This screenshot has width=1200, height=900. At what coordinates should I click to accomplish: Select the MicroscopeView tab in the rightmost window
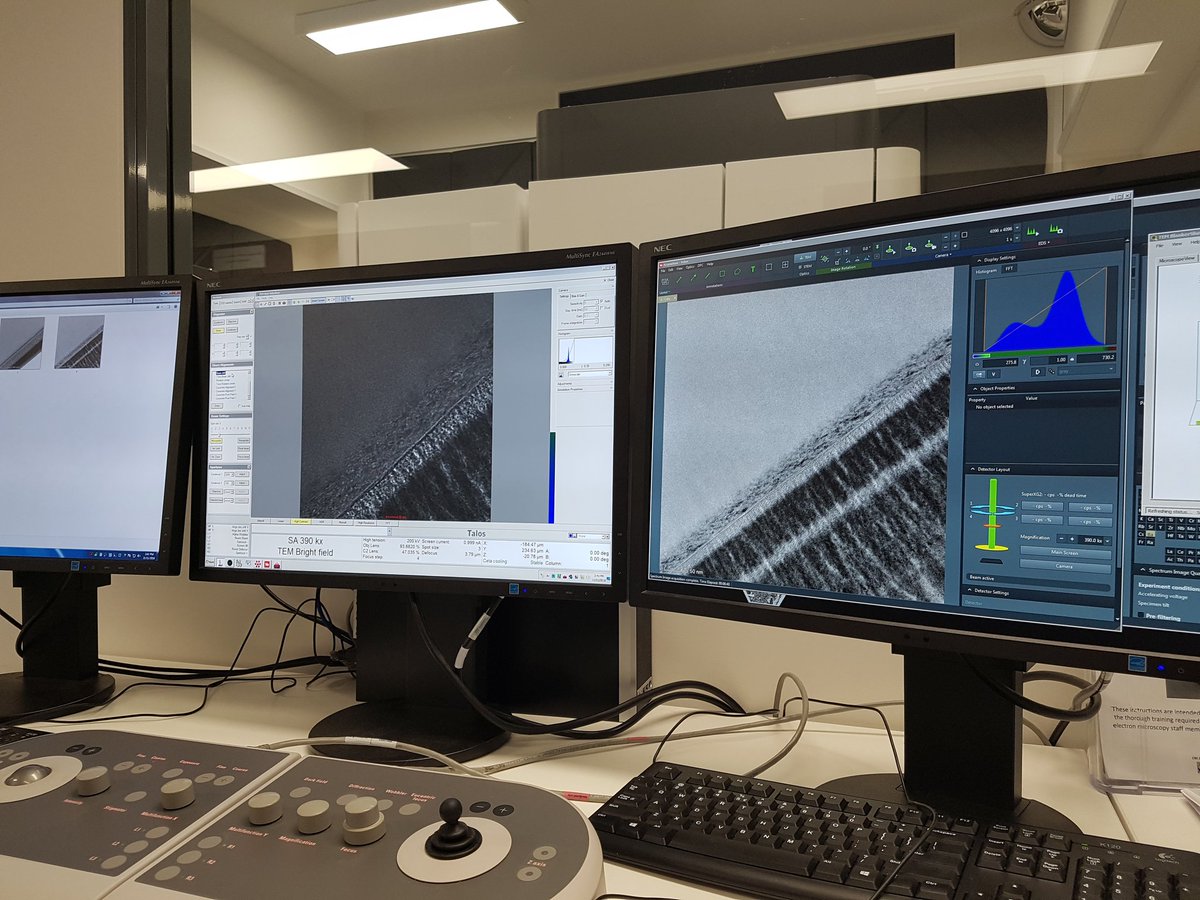point(1177,260)
